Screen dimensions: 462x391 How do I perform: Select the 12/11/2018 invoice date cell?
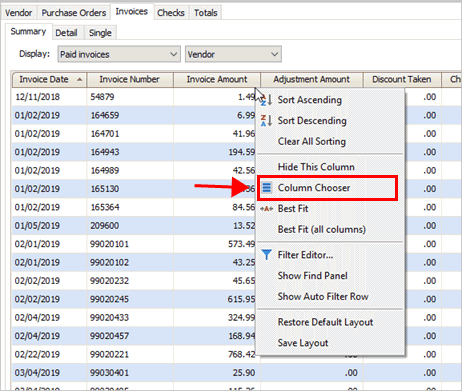[49, 97]
